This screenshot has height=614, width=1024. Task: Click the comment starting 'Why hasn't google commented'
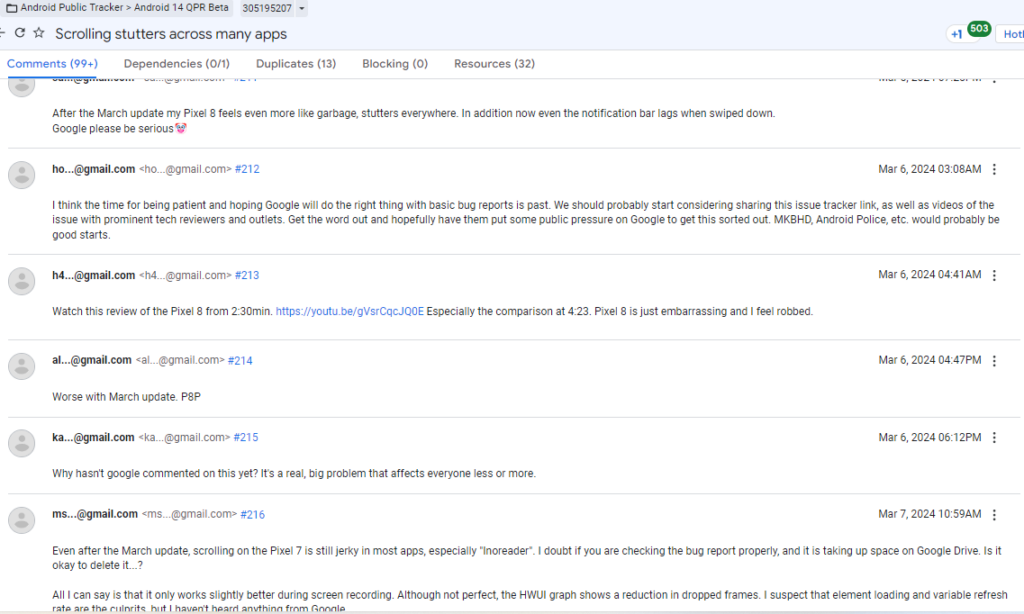pos(294,474)
